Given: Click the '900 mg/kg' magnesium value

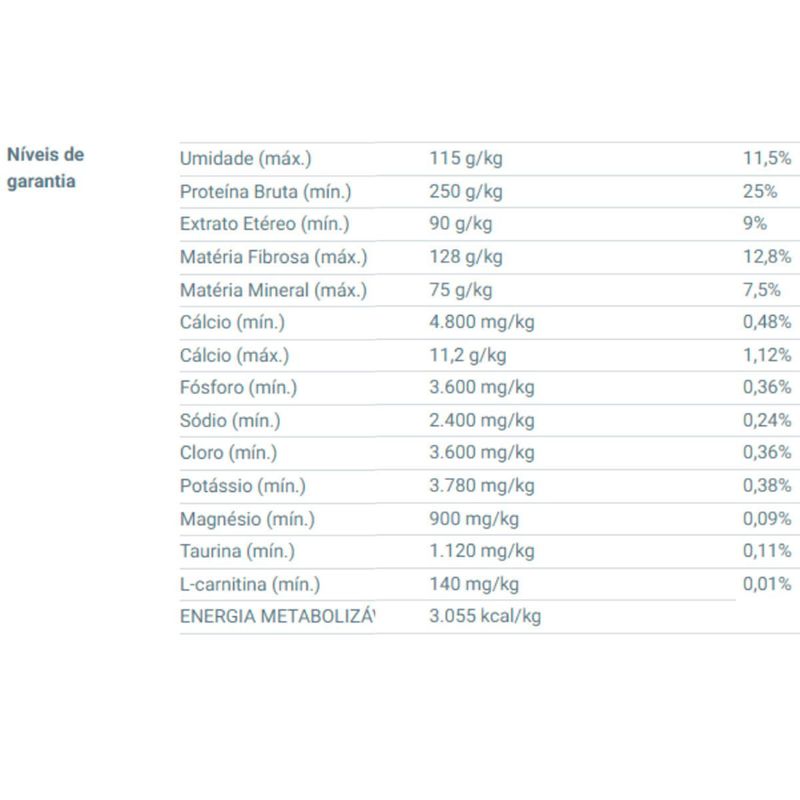Looking at the screenshot, I should point(473,518).
